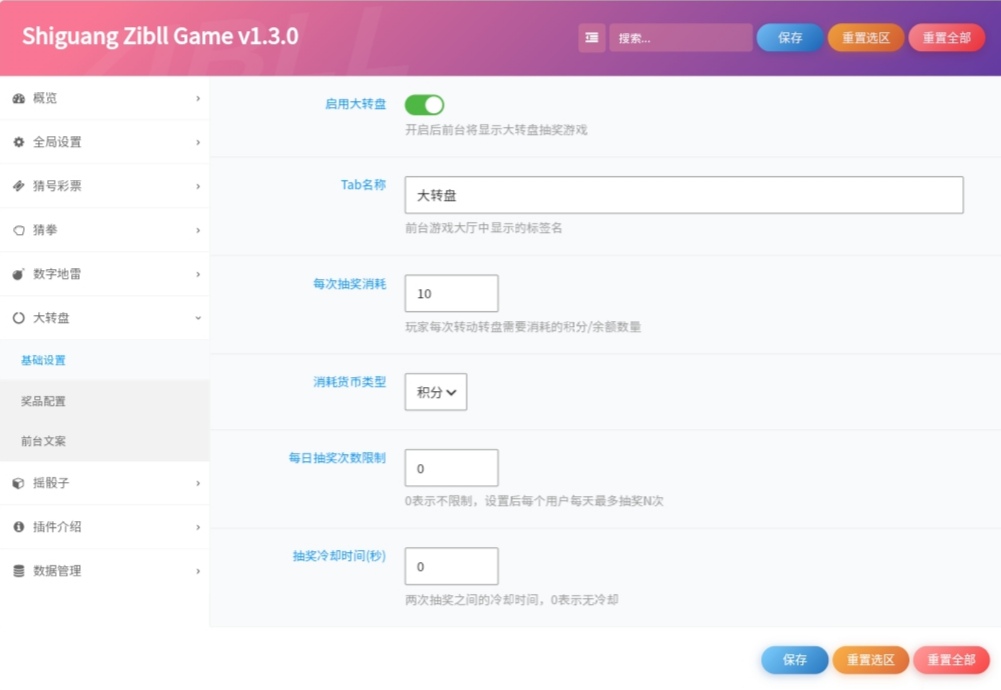Click the 每日抽奖次数限制 number field
This screenshot has height=690, width=1001.
[451, 469]
